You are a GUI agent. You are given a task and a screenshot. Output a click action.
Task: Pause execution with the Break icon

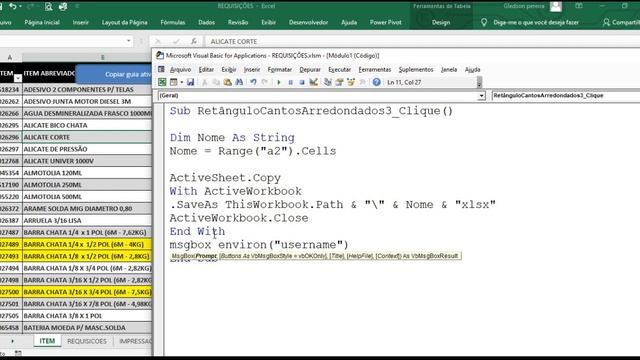[291, 82]
